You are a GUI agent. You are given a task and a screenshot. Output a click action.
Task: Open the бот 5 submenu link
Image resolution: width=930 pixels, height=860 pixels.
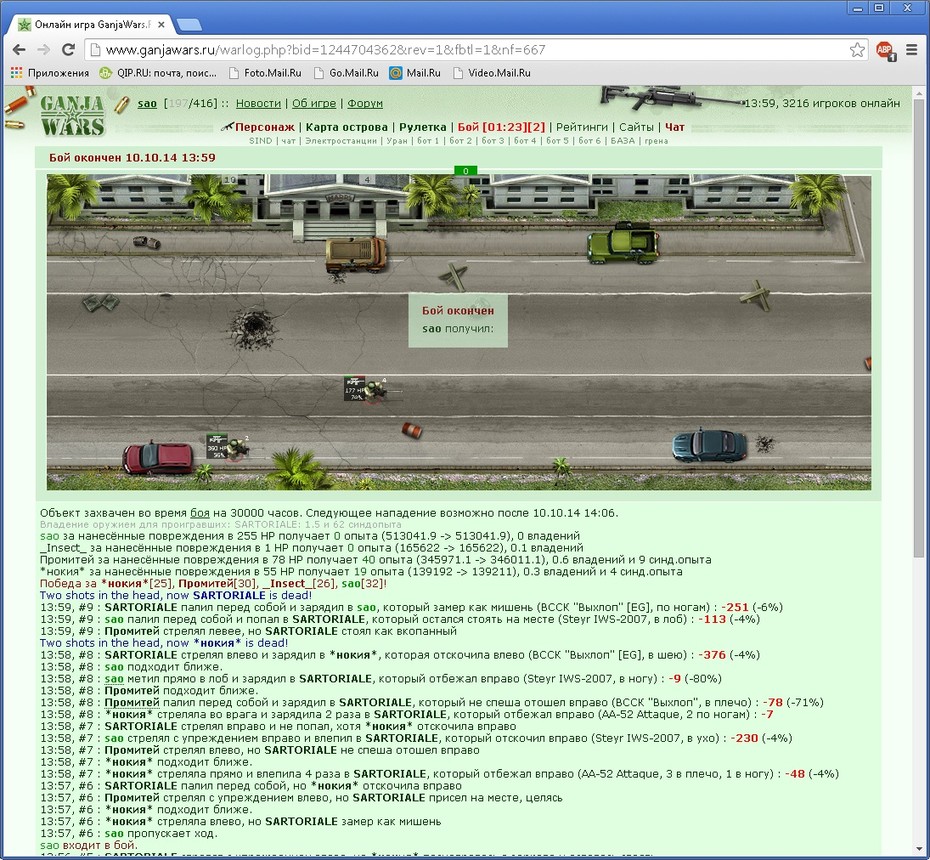[x=557, y=141]
